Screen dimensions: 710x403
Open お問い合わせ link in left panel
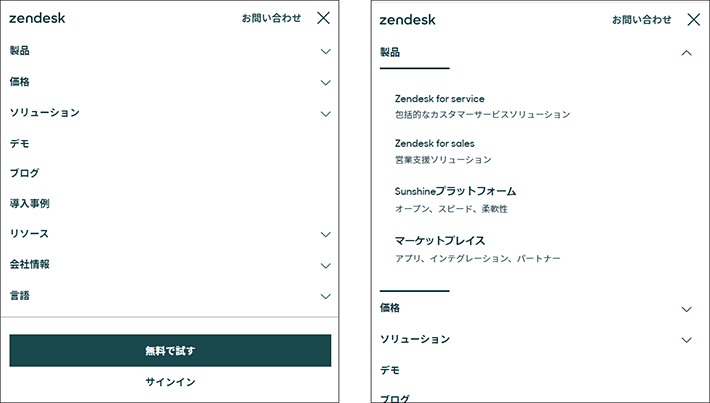pyautogui.click(x=271, y=18)
